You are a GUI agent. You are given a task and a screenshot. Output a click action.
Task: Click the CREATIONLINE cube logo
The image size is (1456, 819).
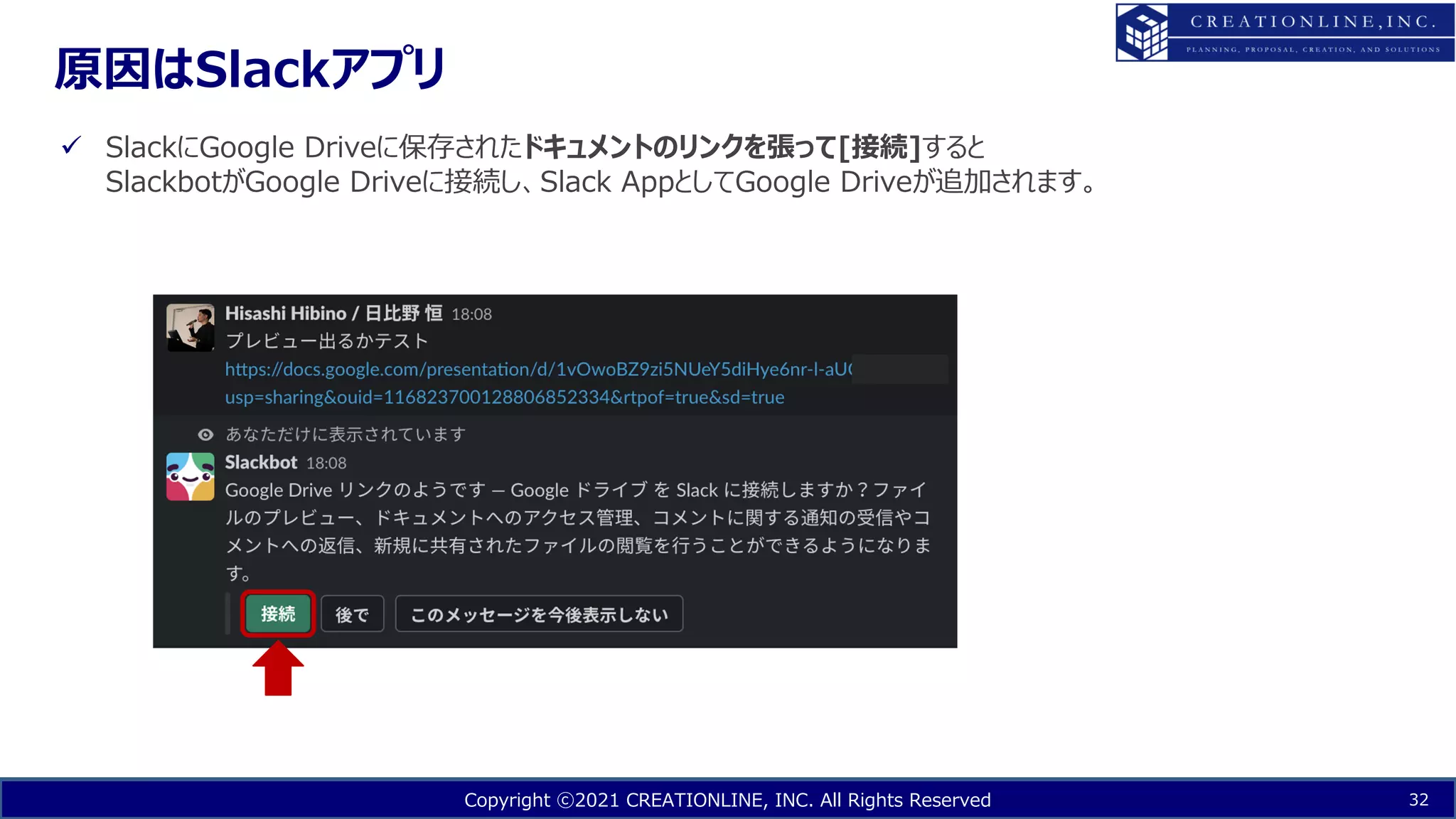(x=1142, y=33)
